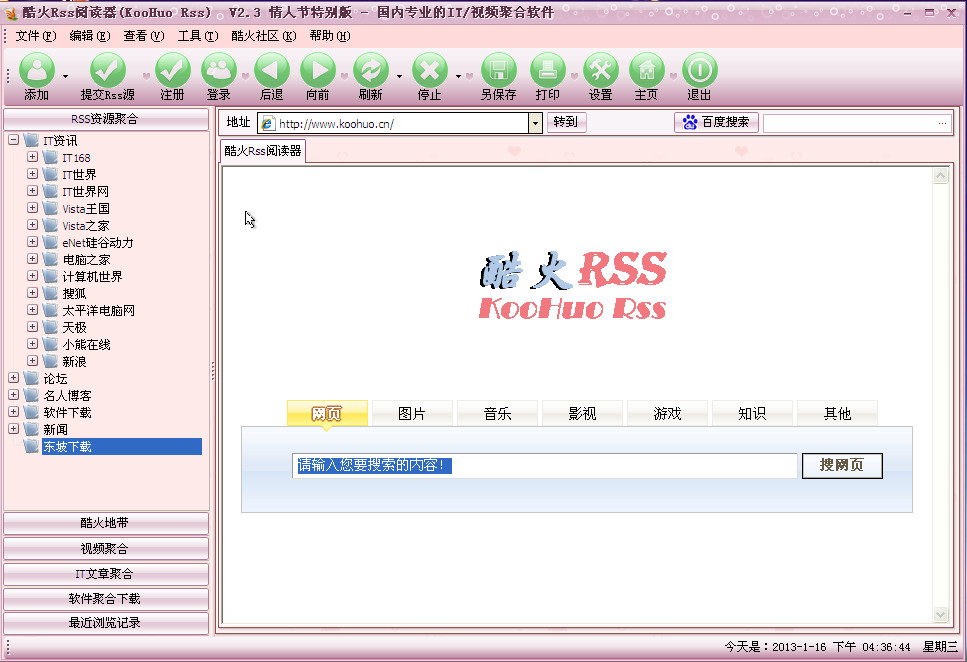Click the 百度搜索 button
Screen dimensions: 967x662
pos(716,122)
